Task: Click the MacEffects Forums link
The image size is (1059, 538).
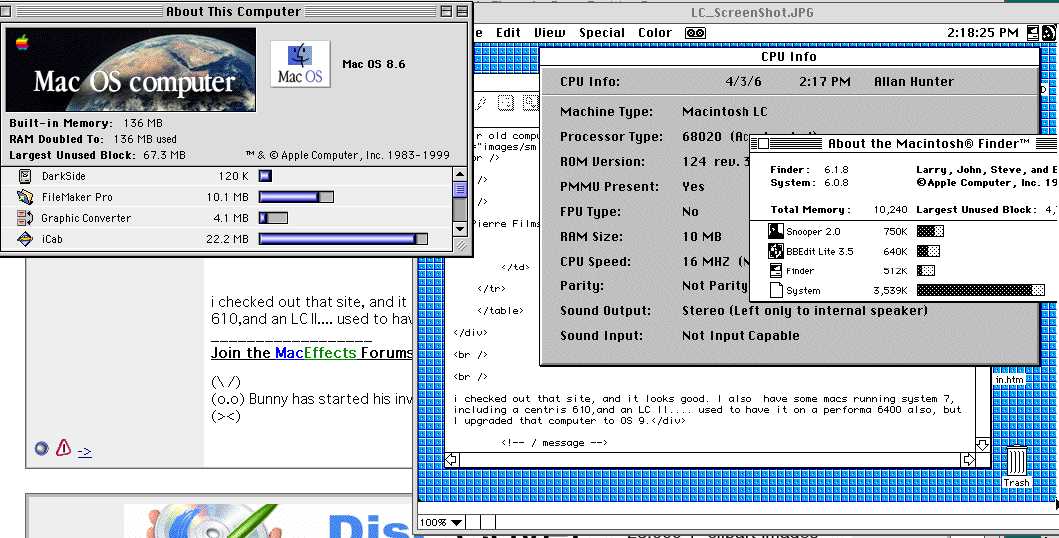Action: coord(311,352)
